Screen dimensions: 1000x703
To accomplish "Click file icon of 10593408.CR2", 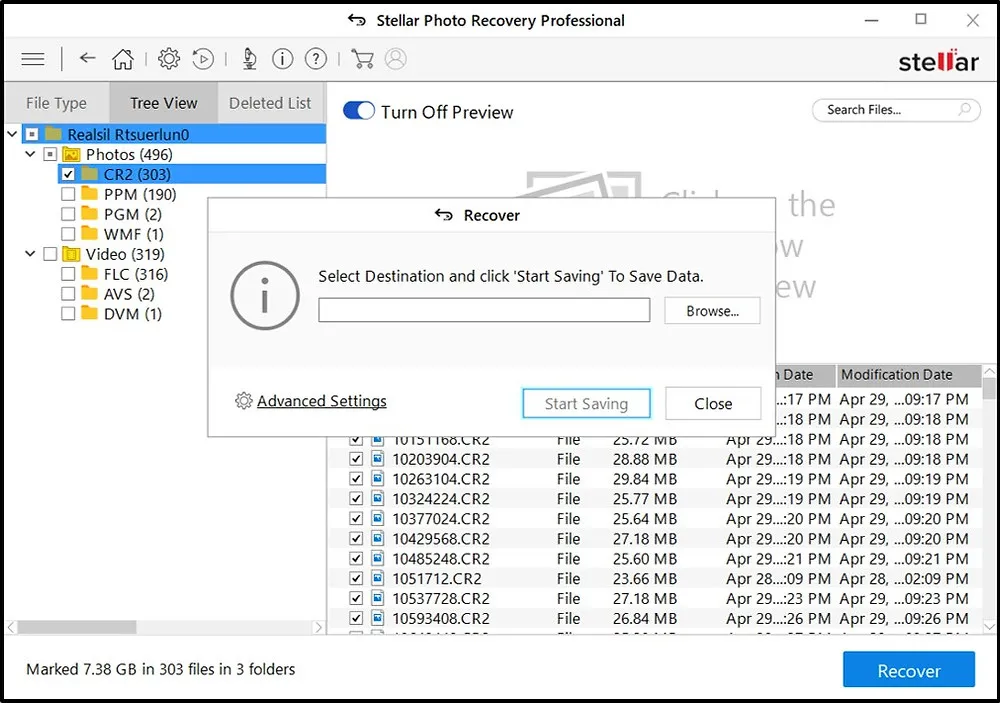I will 378,618.
